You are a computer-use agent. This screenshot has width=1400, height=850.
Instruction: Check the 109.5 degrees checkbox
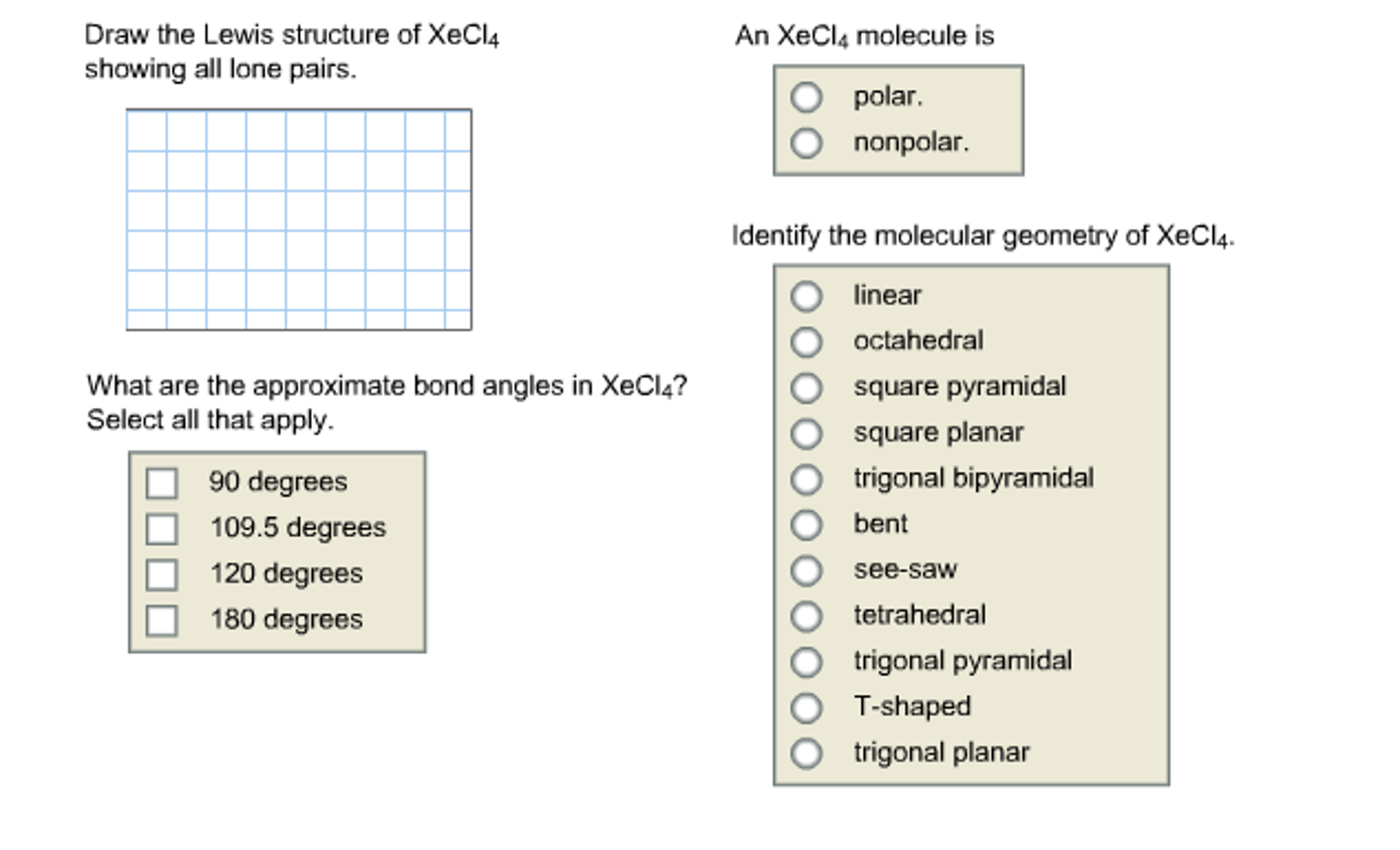coord(162,528)
